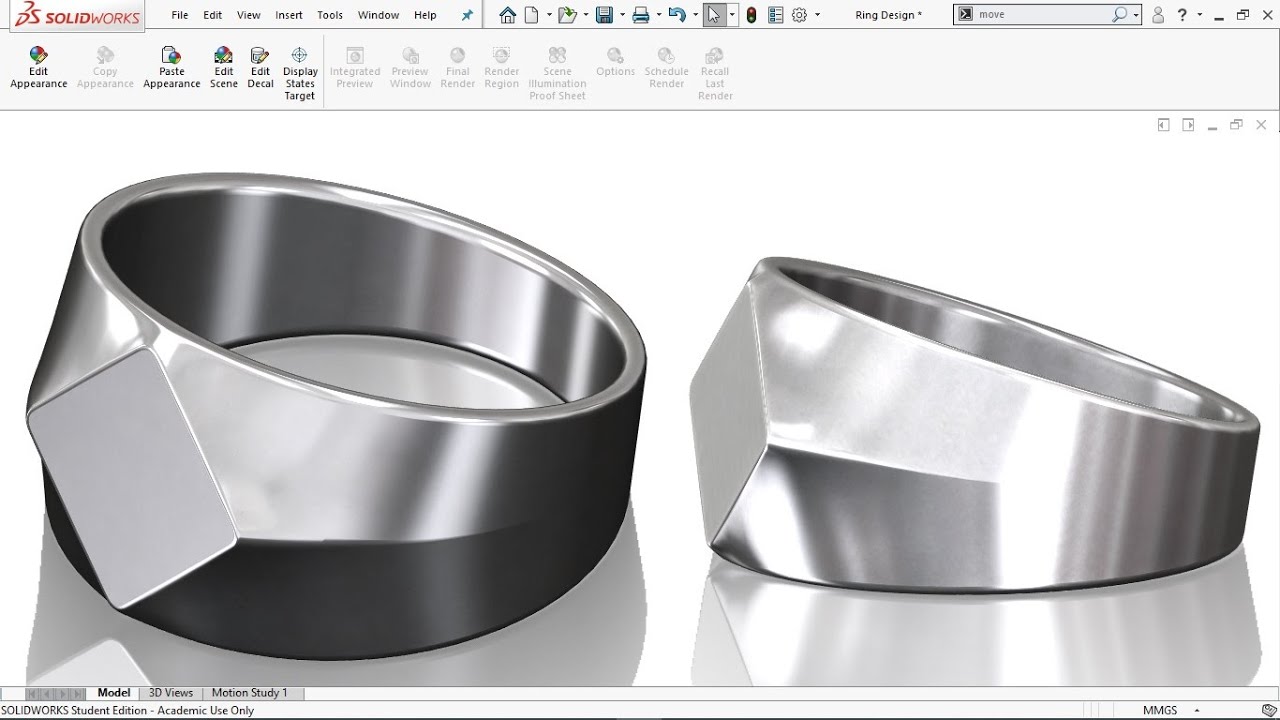
Task: Start Integrated Preview
Action: pyautogui.click(x=355, y=68)
